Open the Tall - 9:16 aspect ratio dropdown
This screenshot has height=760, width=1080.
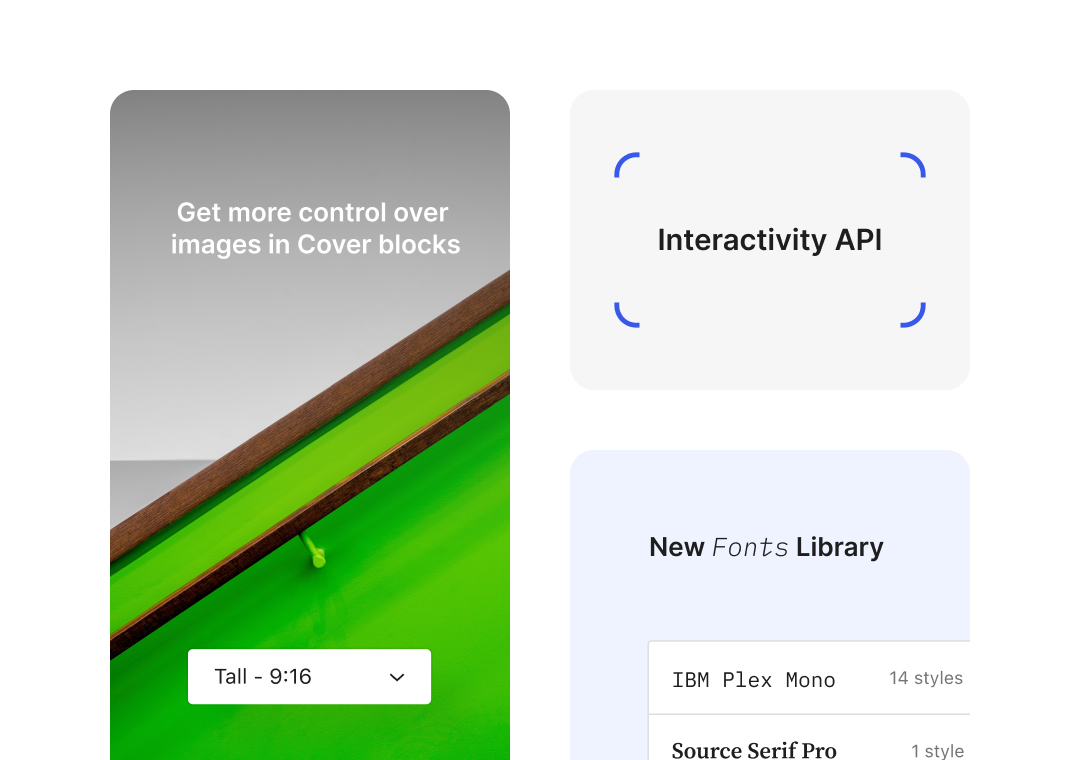point(309,677)
